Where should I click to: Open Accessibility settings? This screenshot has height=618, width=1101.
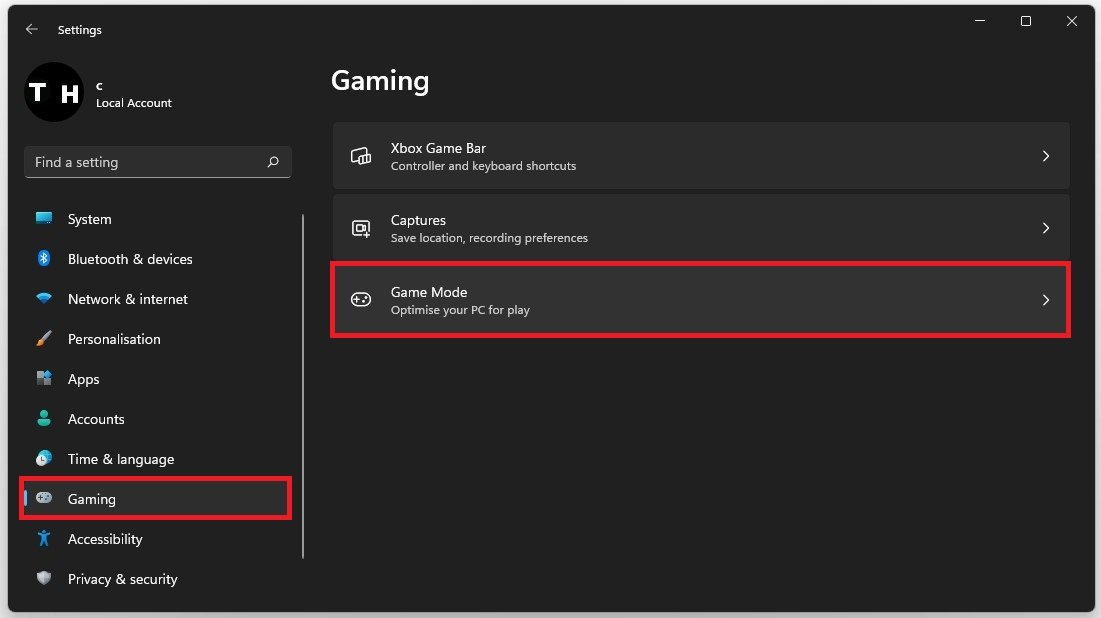tap(156, 539)
